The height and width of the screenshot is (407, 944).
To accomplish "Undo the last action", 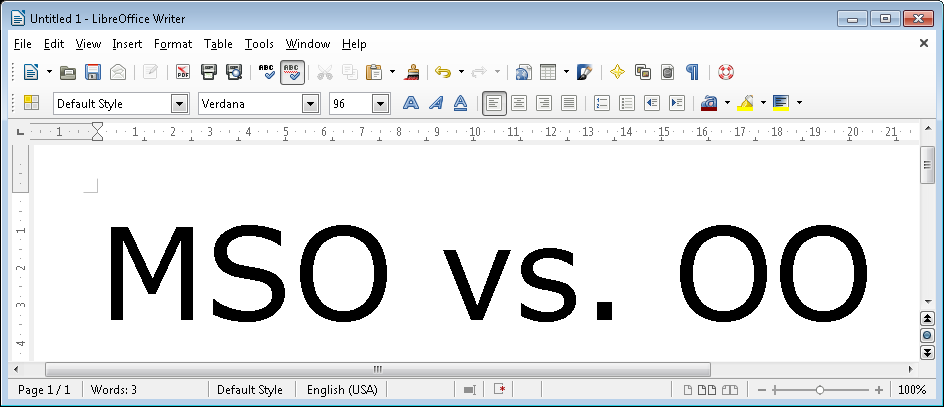I will [443, 72].
